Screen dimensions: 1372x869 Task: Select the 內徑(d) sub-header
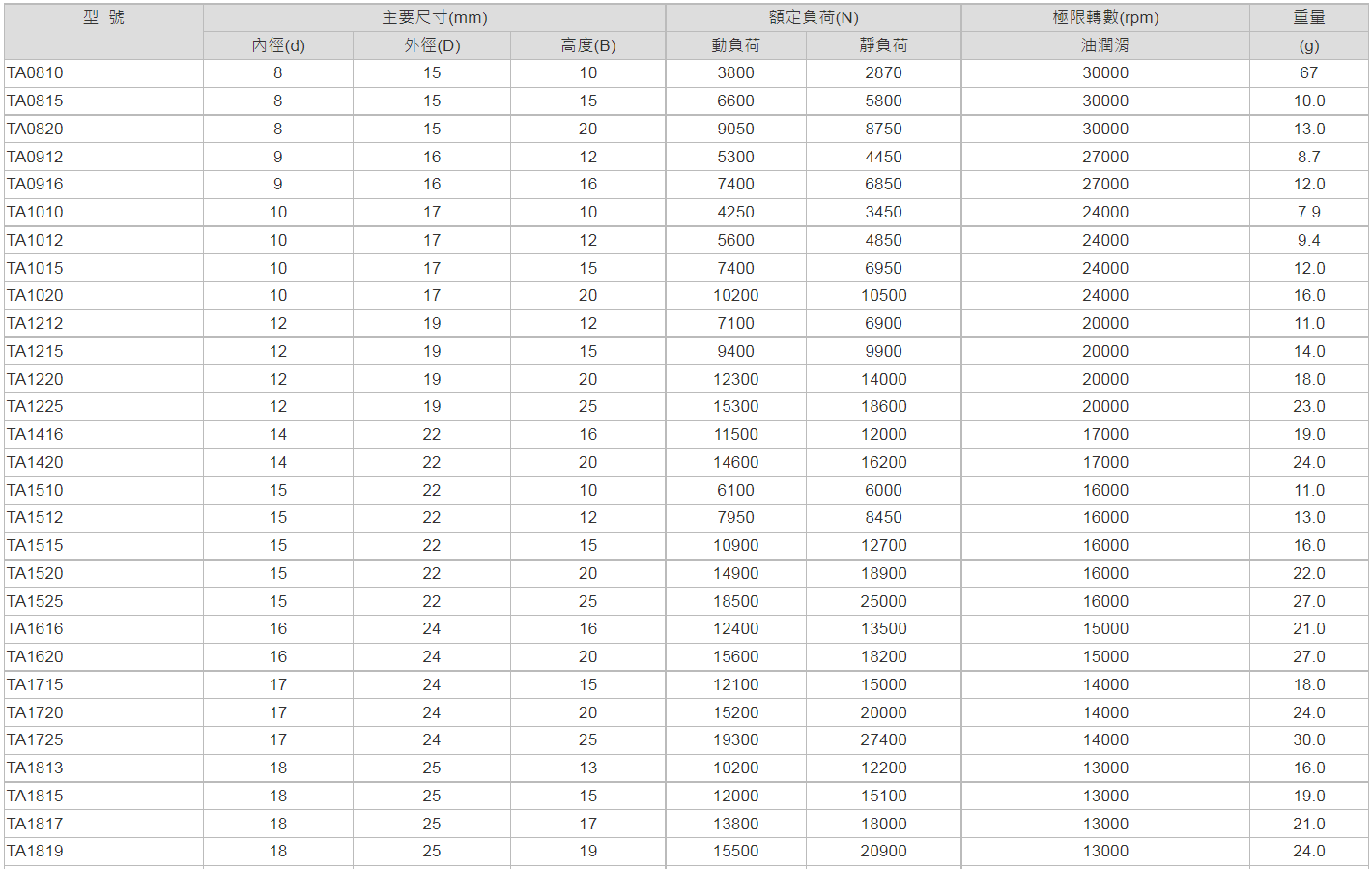tap(278, 45)
